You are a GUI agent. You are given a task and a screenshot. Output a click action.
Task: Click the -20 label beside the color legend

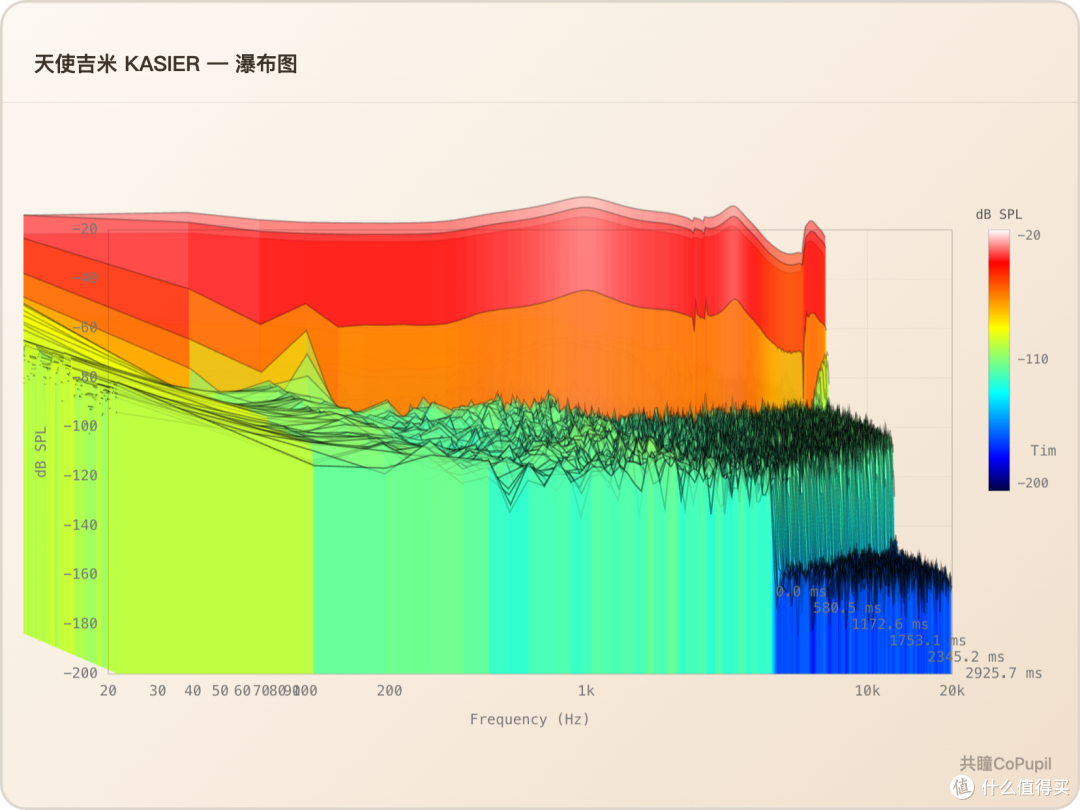(x=1028, y=235)
